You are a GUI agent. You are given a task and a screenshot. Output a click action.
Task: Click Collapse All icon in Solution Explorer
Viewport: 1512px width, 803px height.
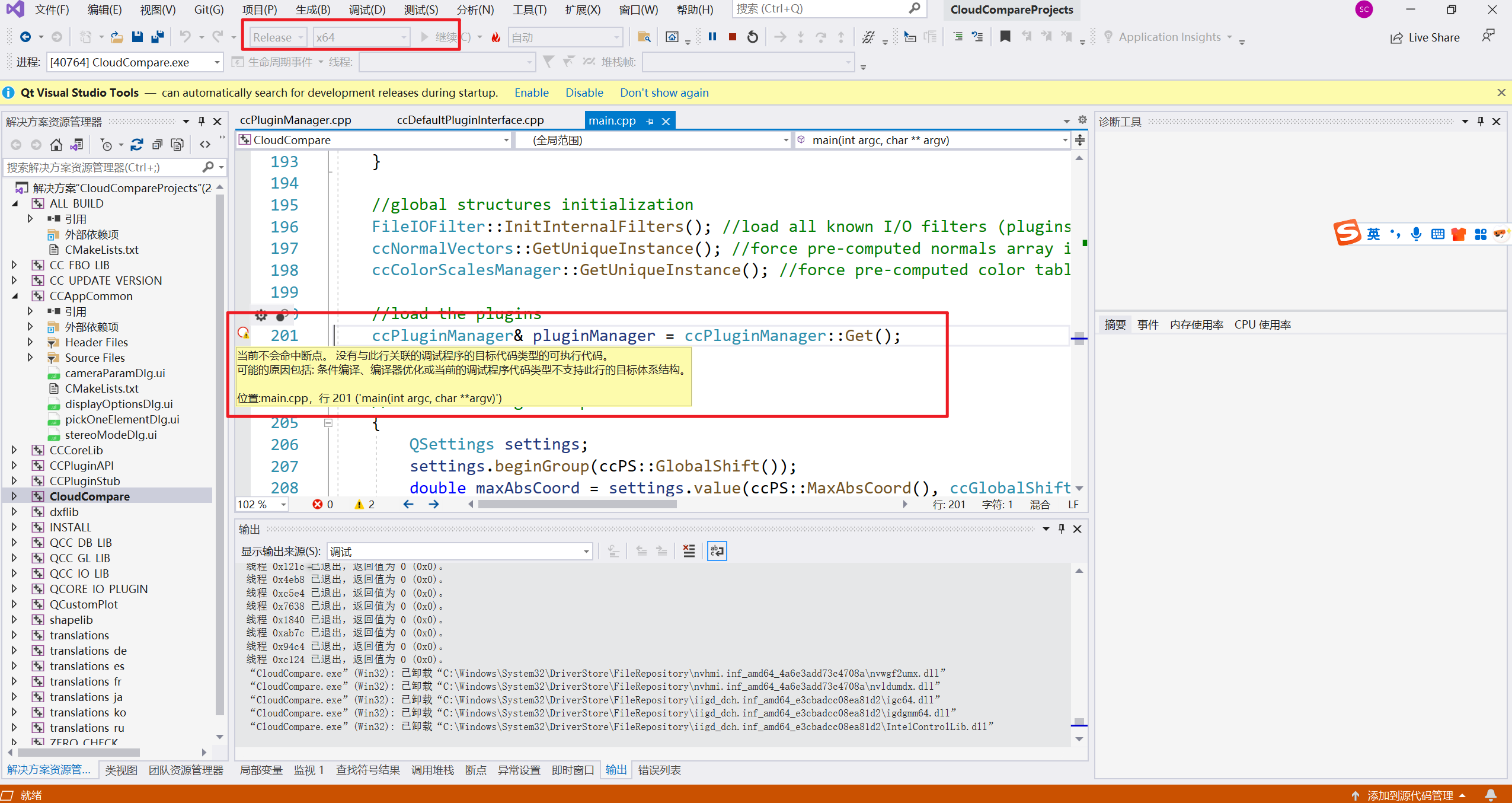pos(157,145)
